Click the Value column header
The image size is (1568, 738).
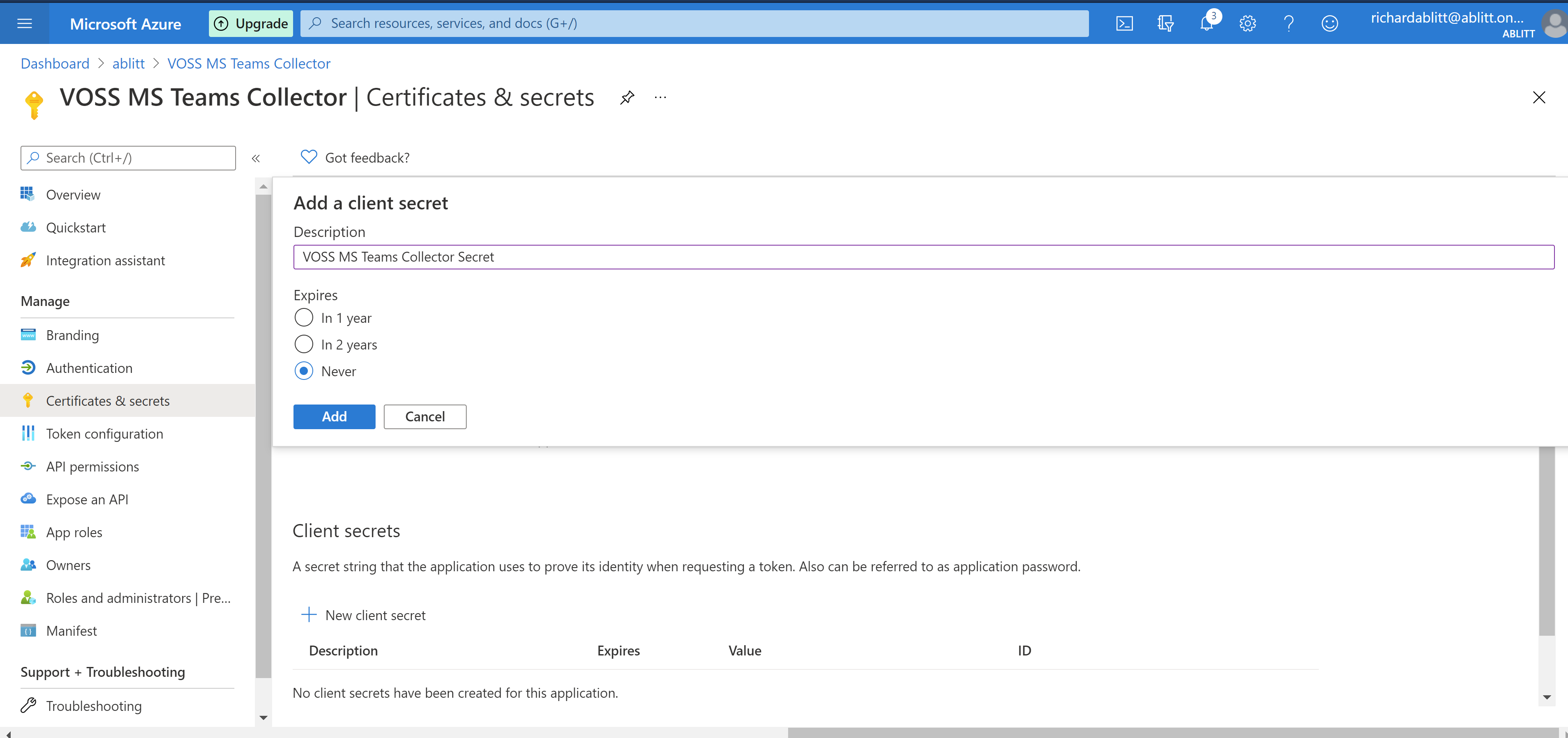(x=745, y=650)
